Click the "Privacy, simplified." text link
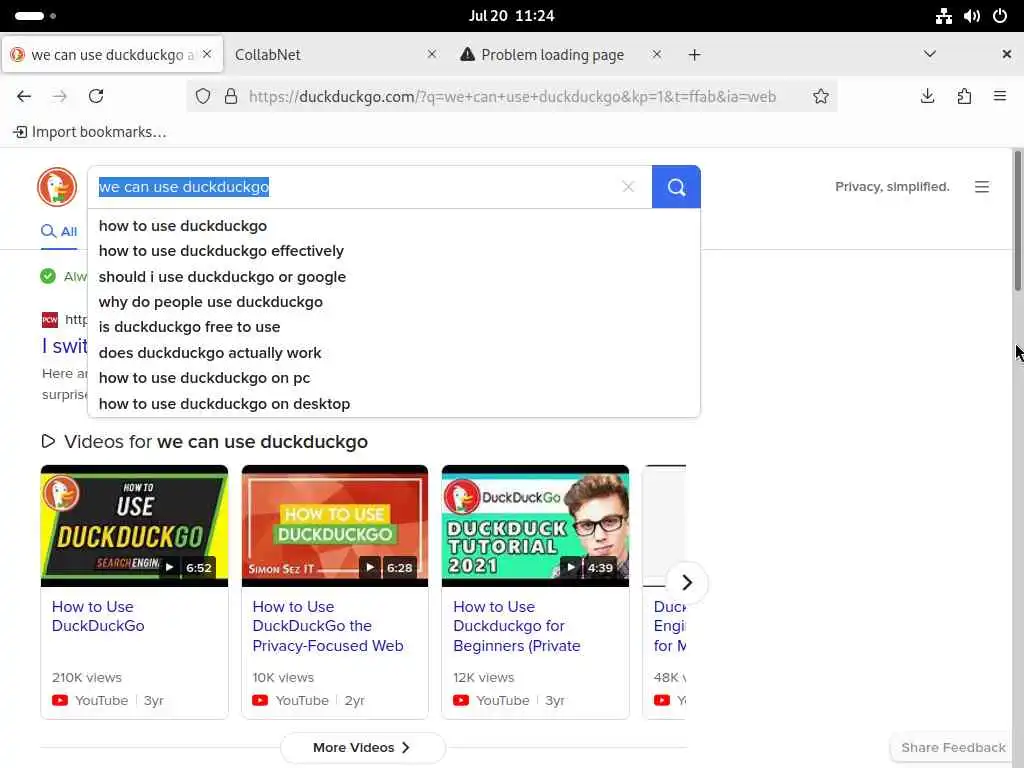 pyautogui.click(x=892, y=187)
